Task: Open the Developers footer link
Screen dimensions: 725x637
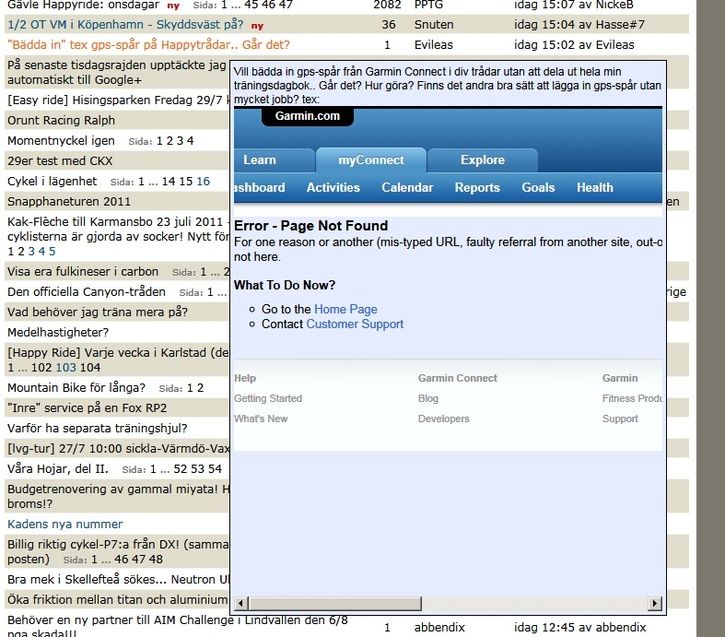Action: 443,418
